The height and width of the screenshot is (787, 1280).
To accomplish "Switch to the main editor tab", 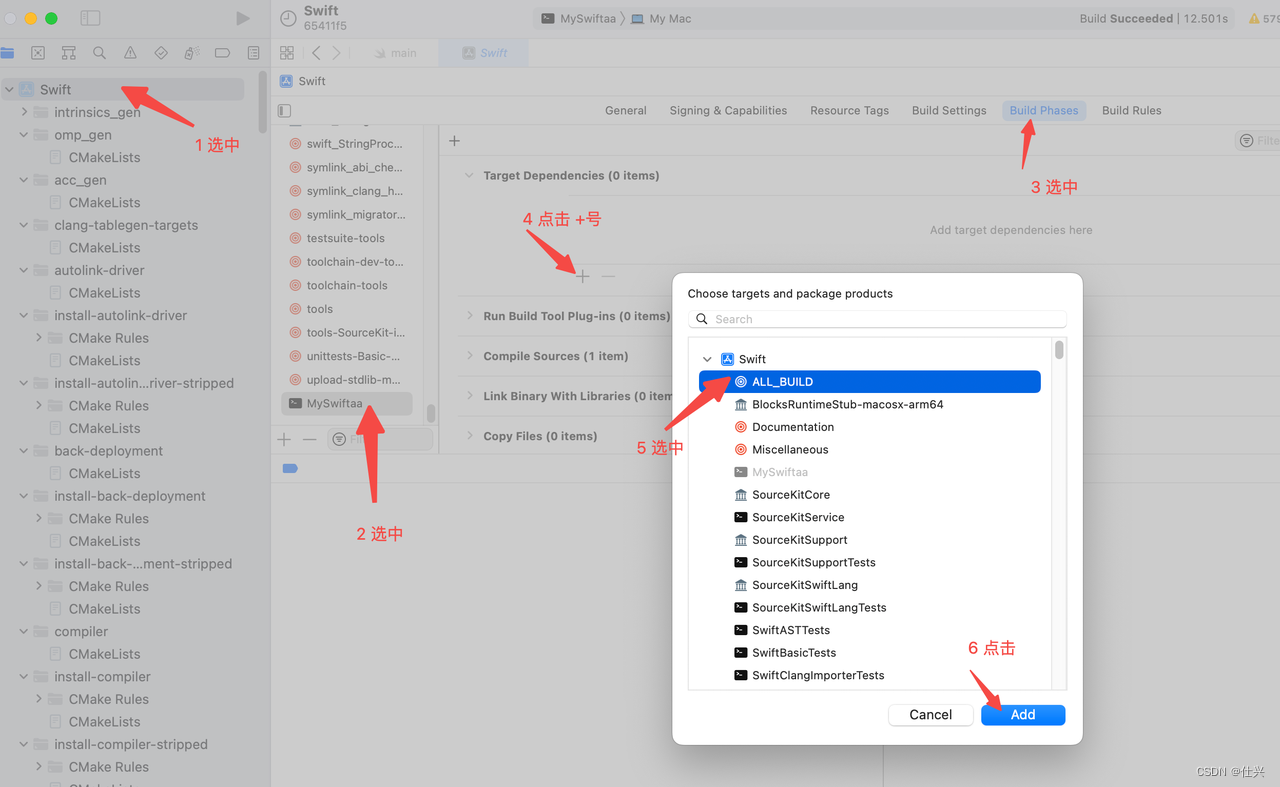I will pos(394,53).
